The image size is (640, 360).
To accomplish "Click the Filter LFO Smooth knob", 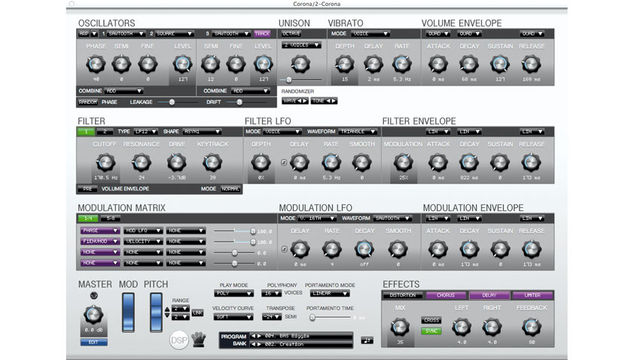I will (362, 162).
